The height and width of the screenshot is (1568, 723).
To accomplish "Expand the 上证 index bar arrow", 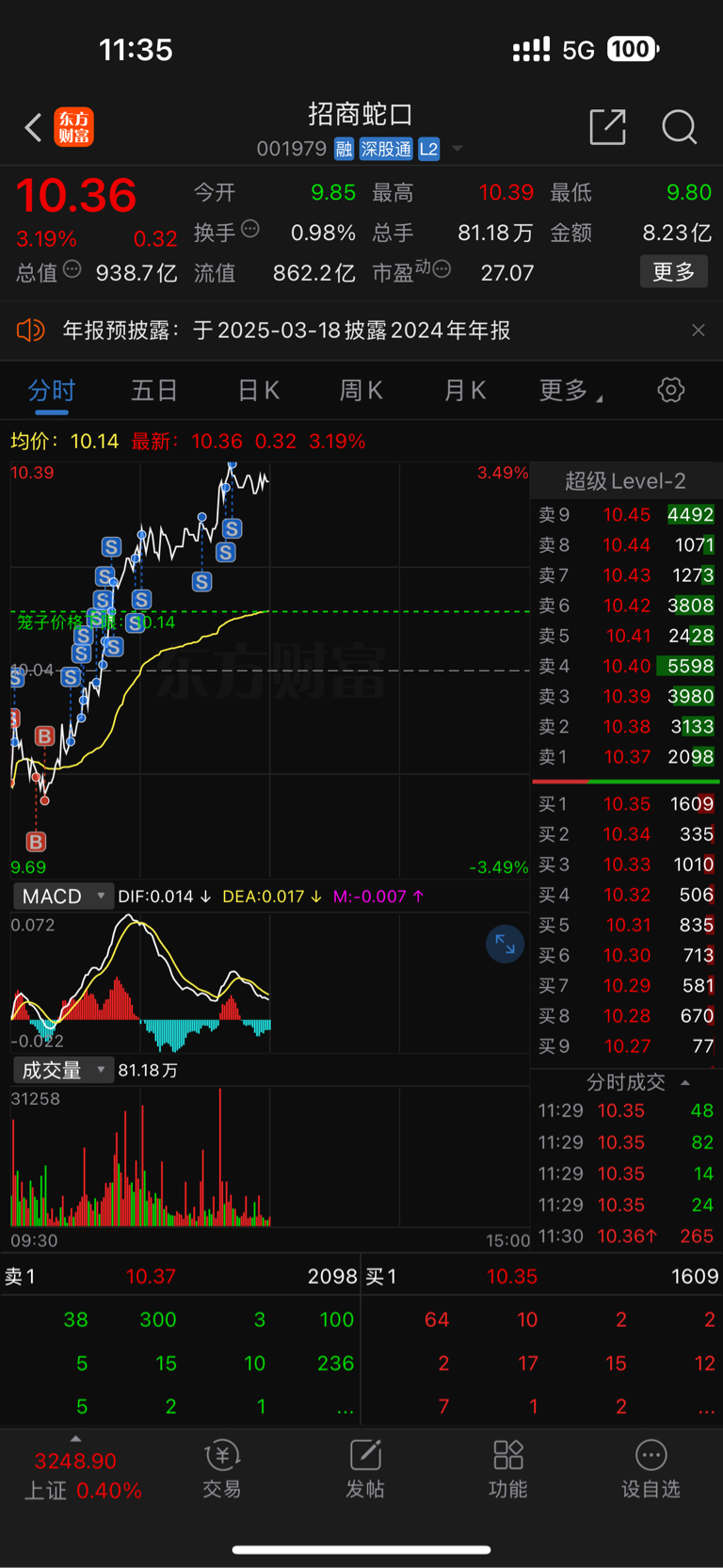I will [75, 1438].
